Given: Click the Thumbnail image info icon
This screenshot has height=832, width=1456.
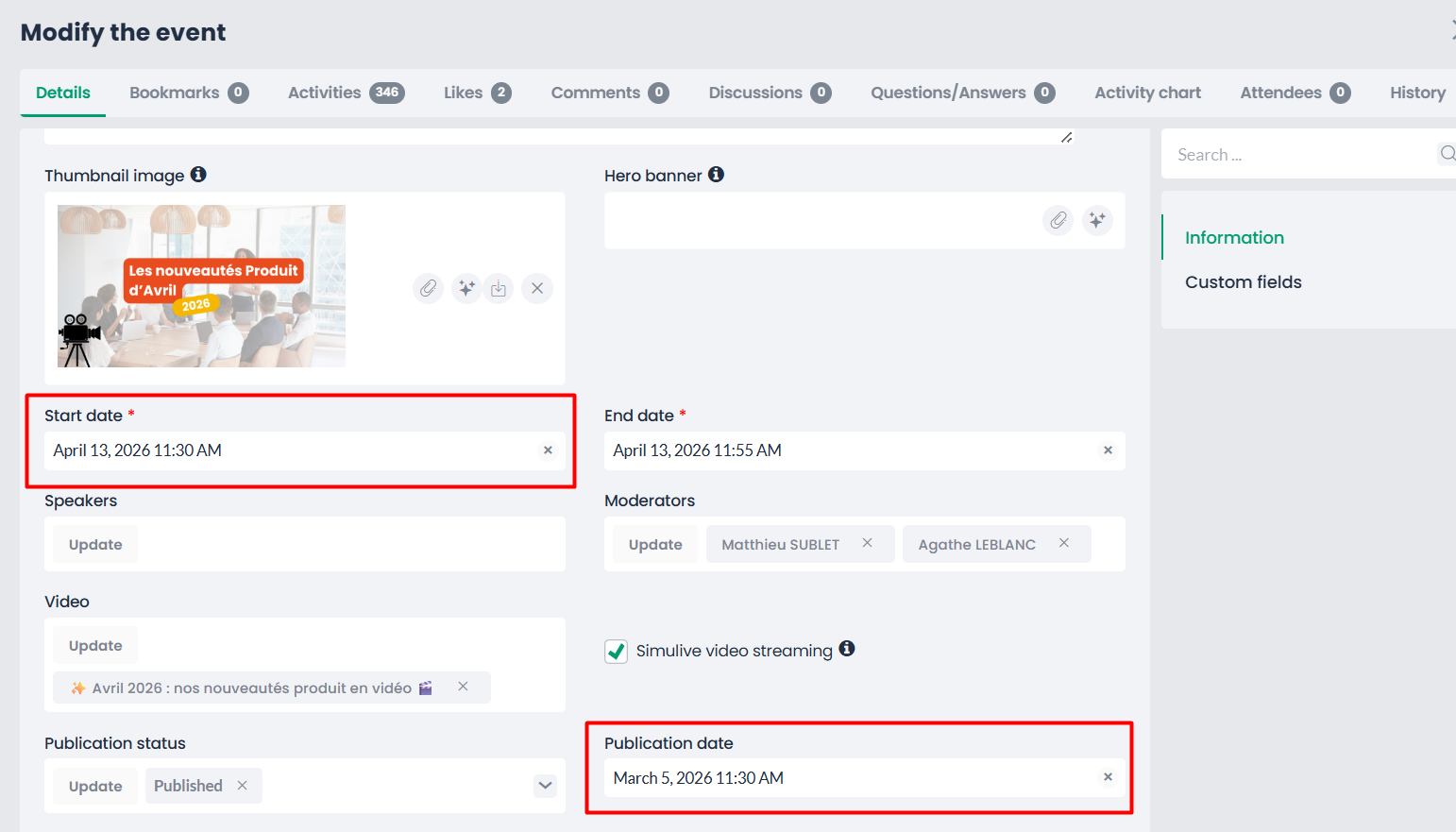Looking at the screenshot, I should (x=198, y=175).
